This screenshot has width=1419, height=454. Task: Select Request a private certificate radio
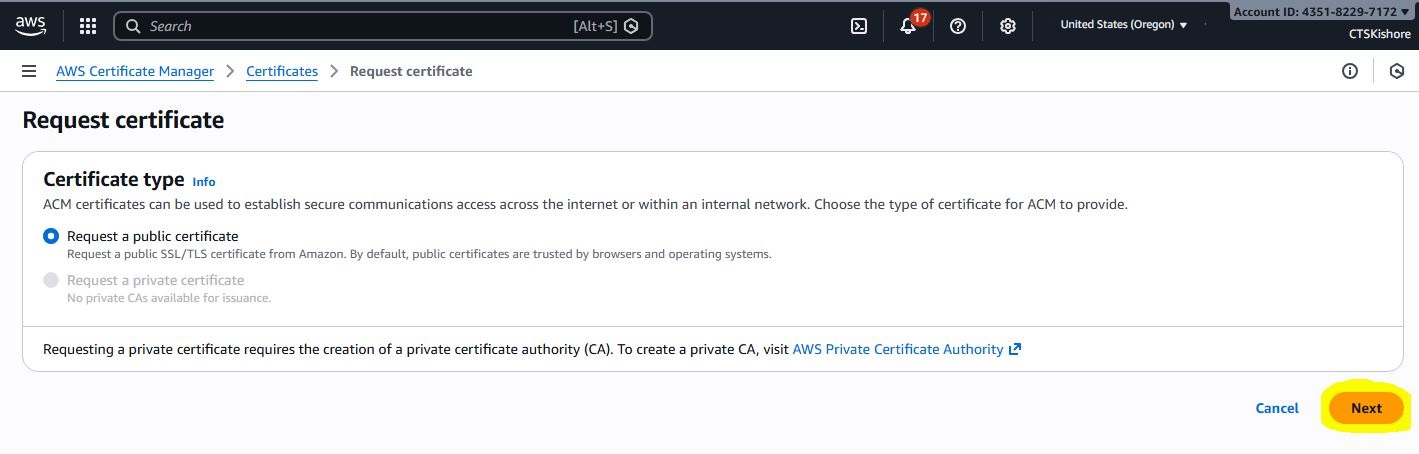[51, 280]
